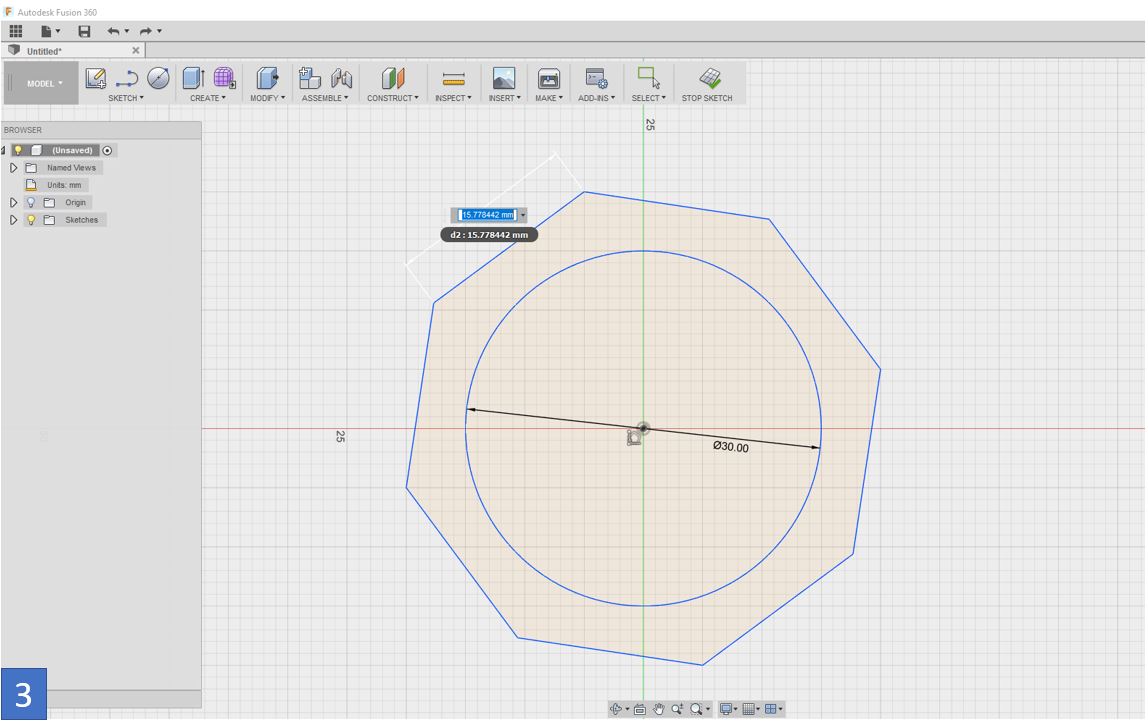This screenshot has width=1148, height=723.
Task: Click the Extrude tool icon
Action: [193, 78]
